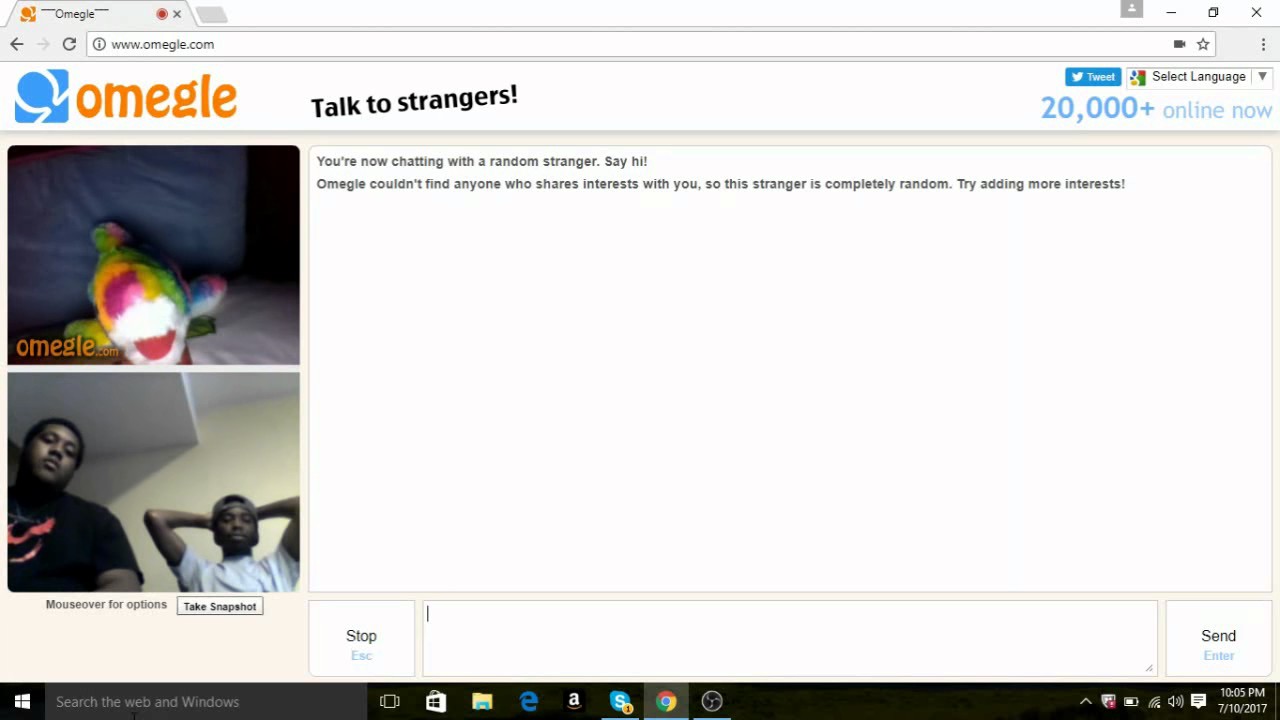Screen dimensions: 1280x720
Task: Click the site info icon in address bar
Action: tap(99, 44)
